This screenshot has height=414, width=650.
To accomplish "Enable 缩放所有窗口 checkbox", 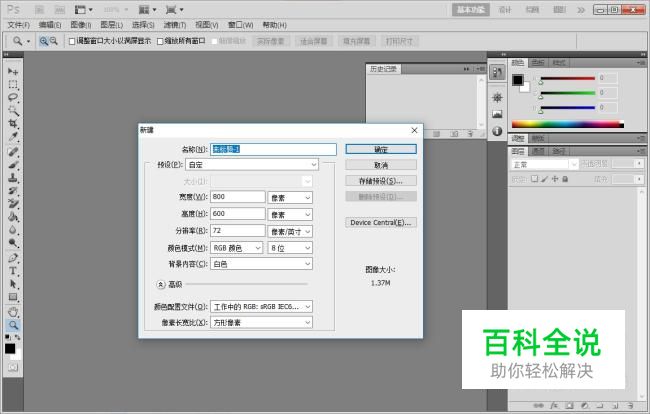I will (160, 41).
